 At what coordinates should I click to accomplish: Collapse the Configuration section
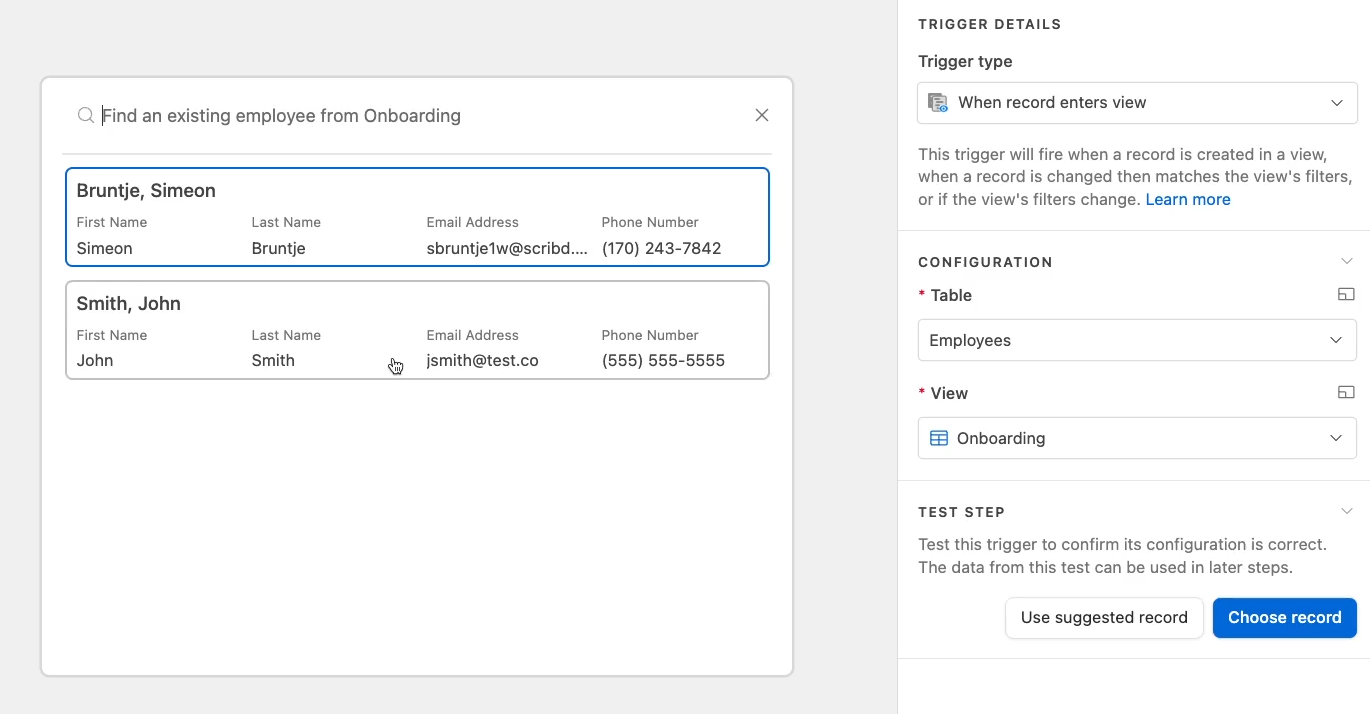click(1346, 261)
